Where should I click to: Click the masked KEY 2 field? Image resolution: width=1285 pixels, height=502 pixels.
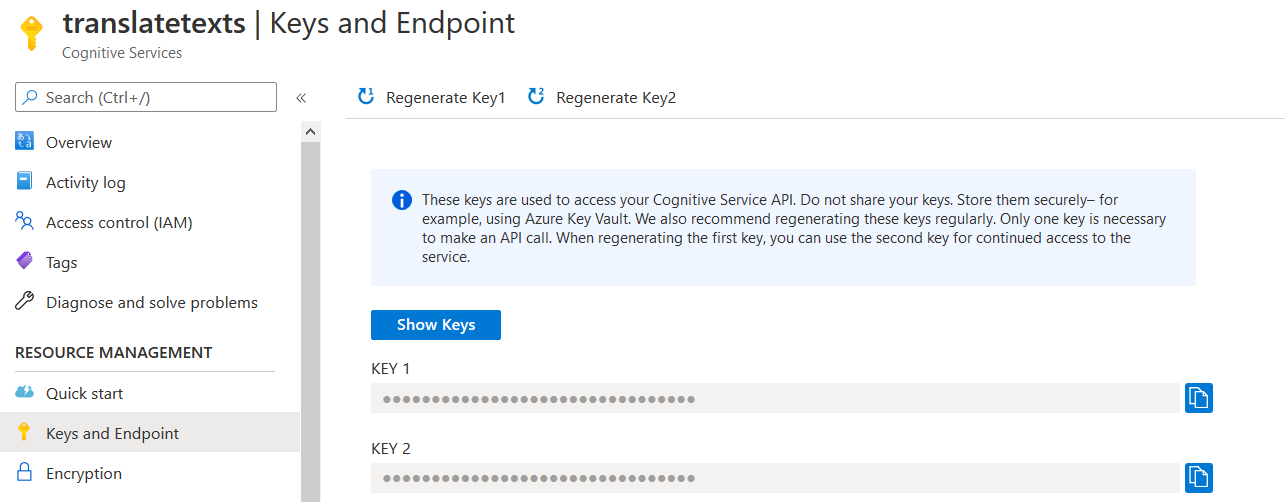(775, 478)
